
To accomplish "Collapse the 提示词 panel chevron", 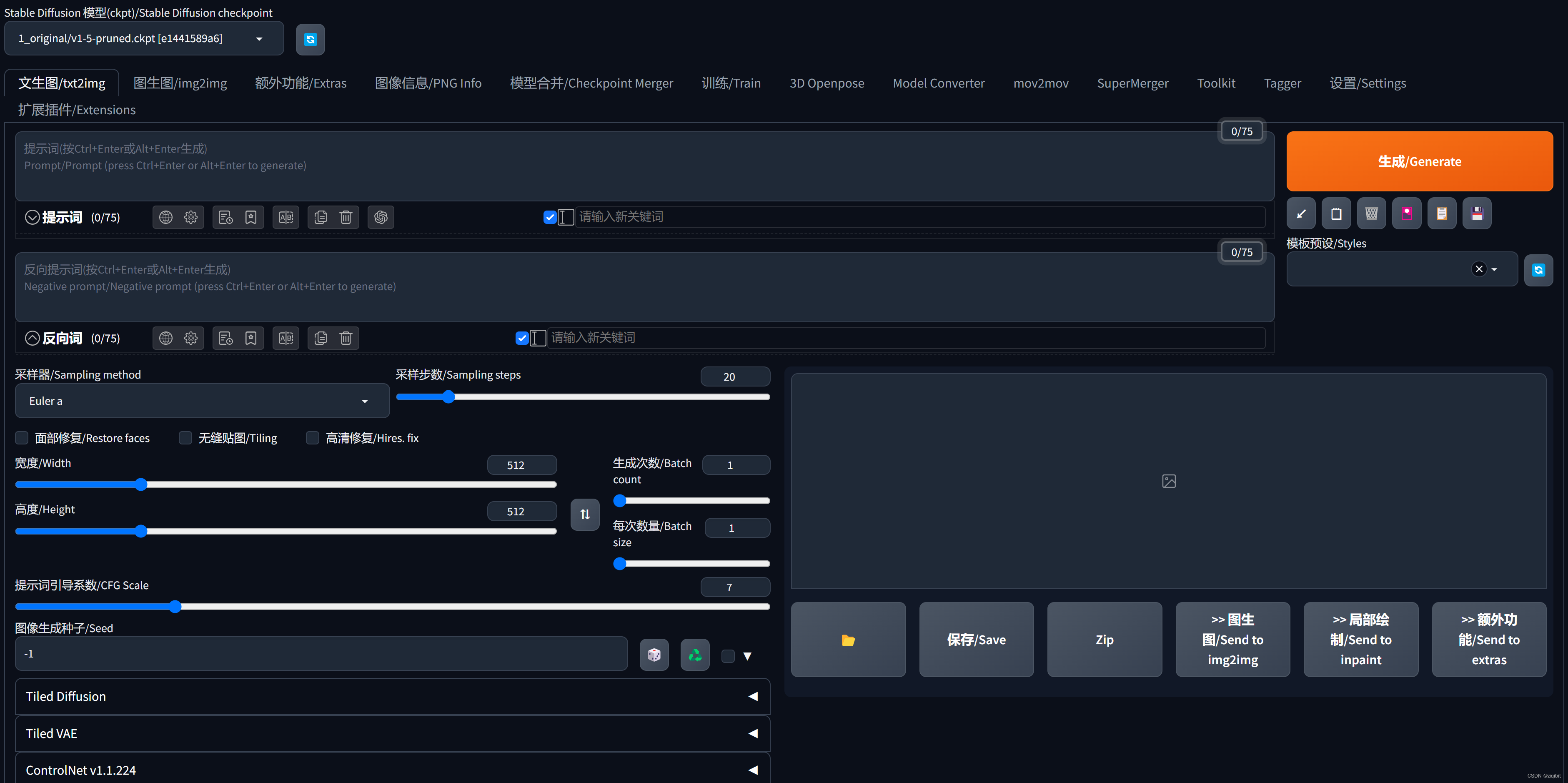I will tap(32, 217).
